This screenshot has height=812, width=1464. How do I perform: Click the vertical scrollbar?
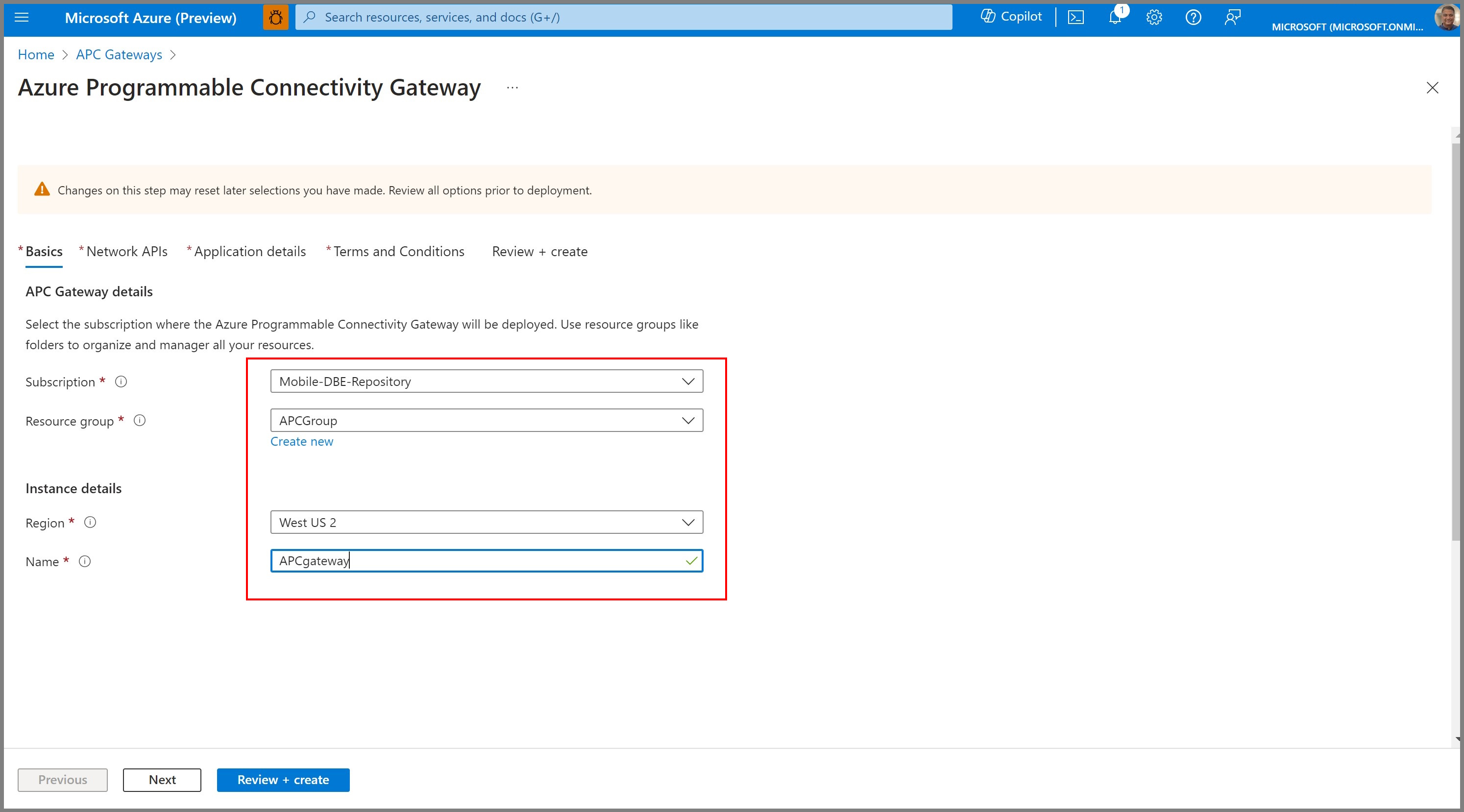tap(1457, 341)
